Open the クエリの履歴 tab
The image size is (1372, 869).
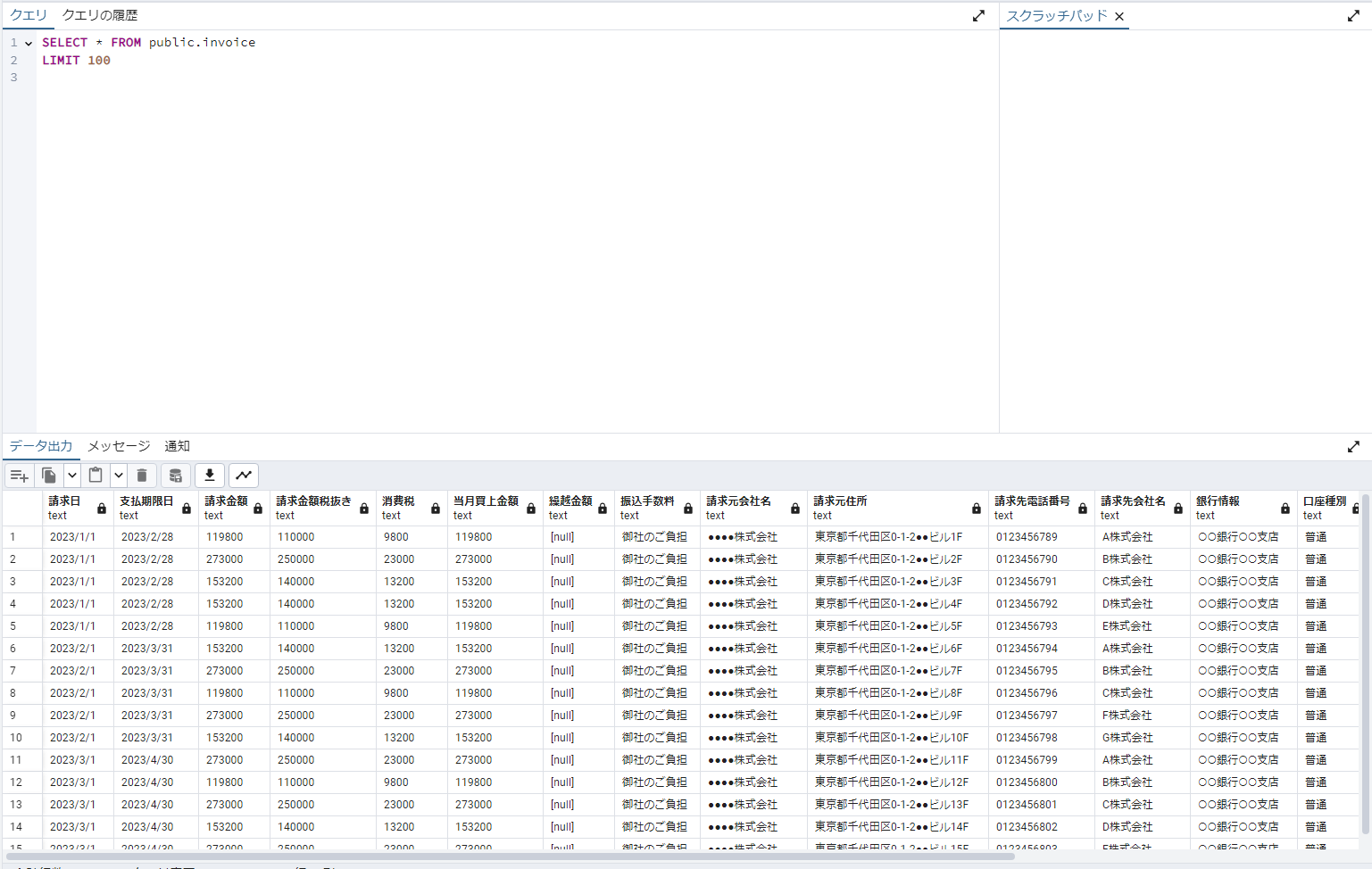pyautogui.click(x=98, y=14)
